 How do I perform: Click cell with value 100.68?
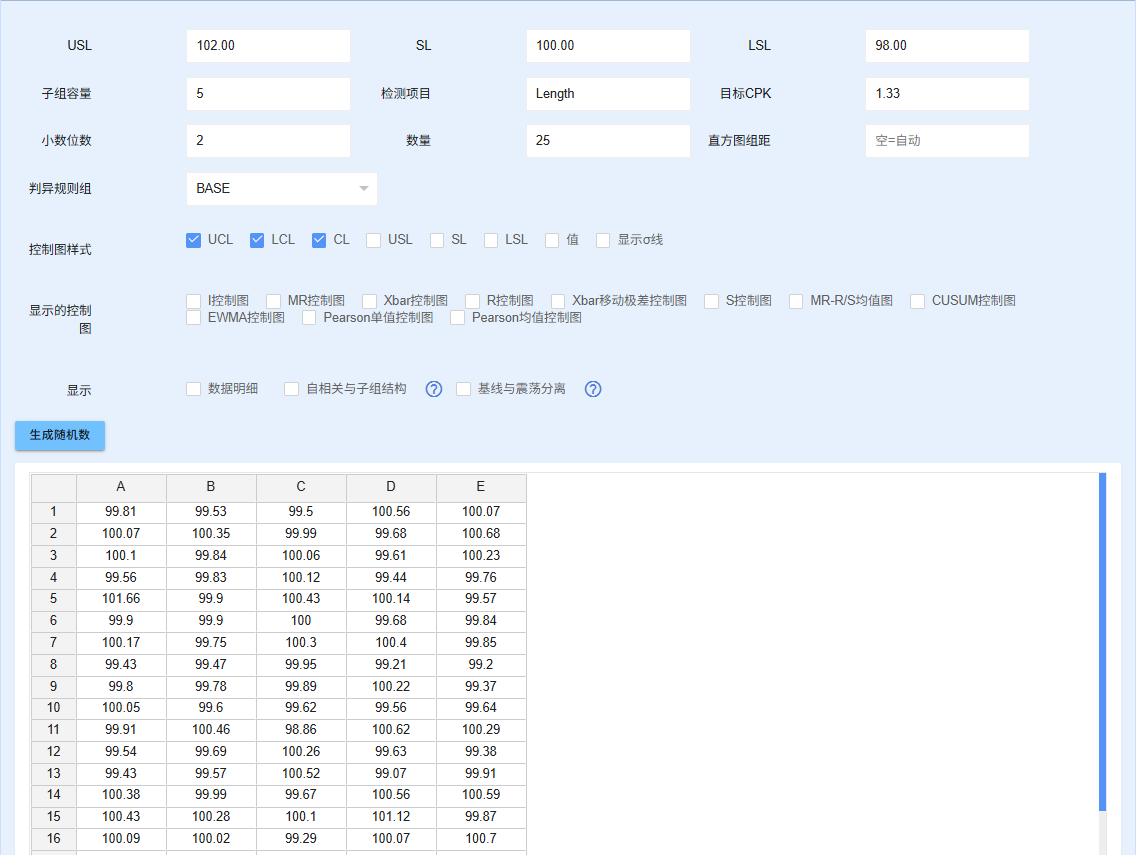(x=481, y=534)
